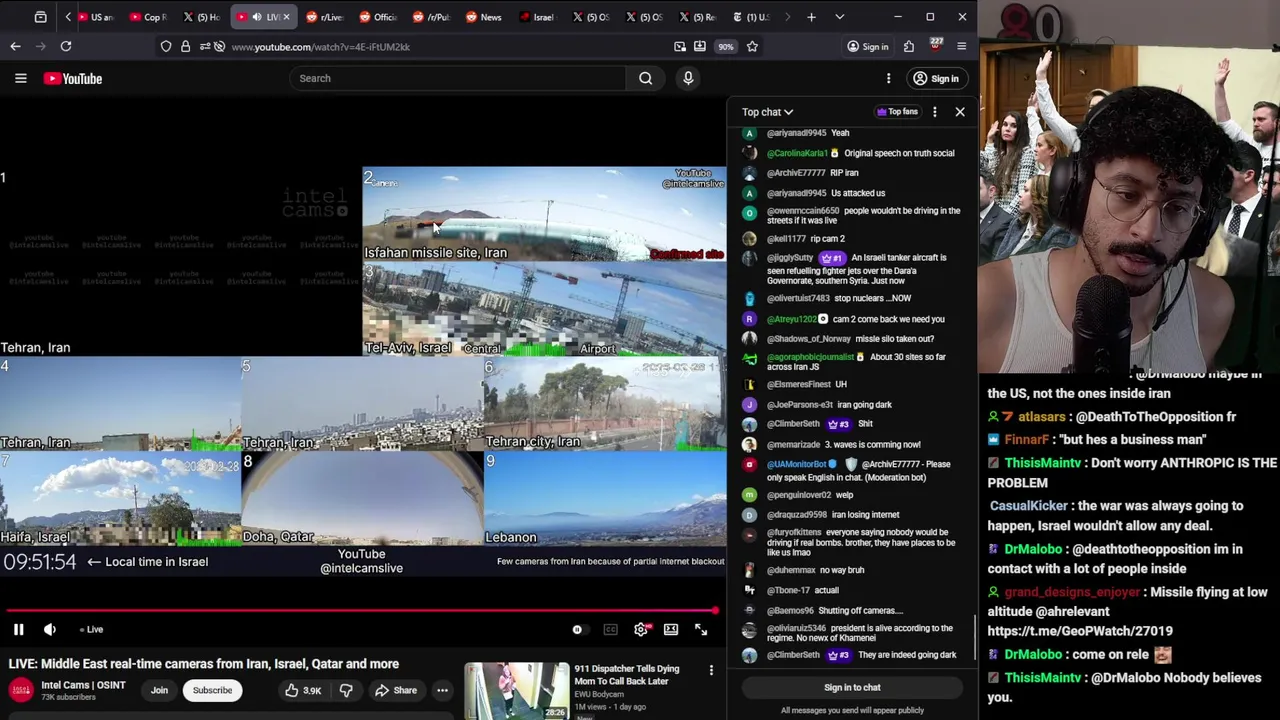Switch to the Official Reddit tab

pos(378,17)
